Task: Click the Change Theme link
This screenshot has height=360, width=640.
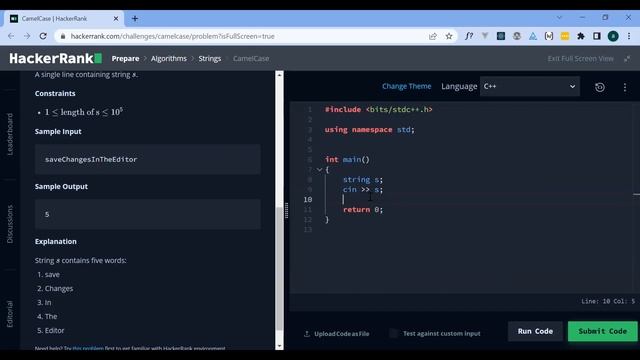Action: (x=407, y=86)
